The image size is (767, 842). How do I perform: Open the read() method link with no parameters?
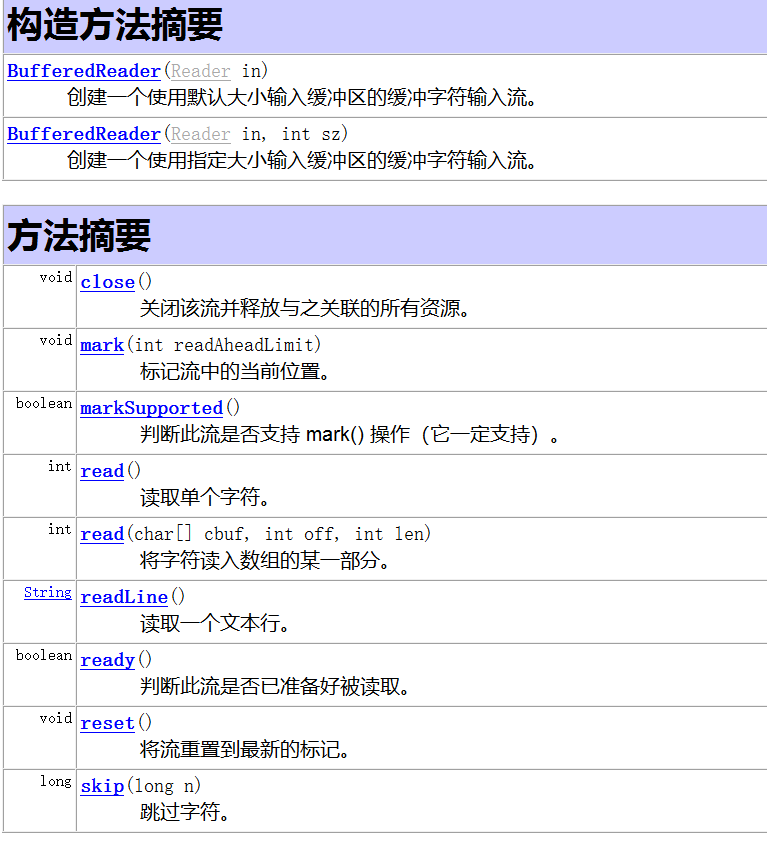pos(102,471)
